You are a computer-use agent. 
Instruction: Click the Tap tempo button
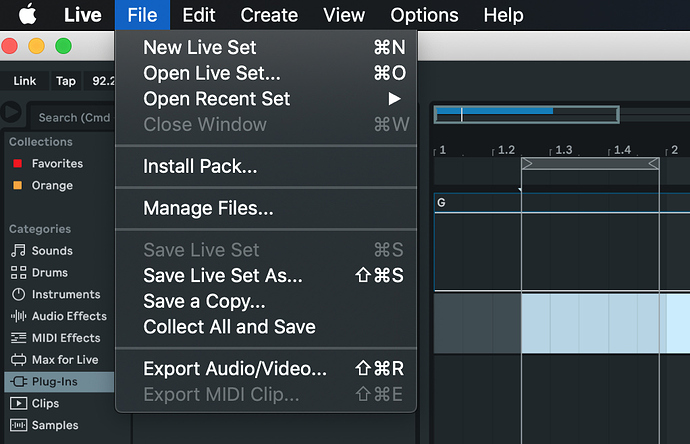click(66, 81)
